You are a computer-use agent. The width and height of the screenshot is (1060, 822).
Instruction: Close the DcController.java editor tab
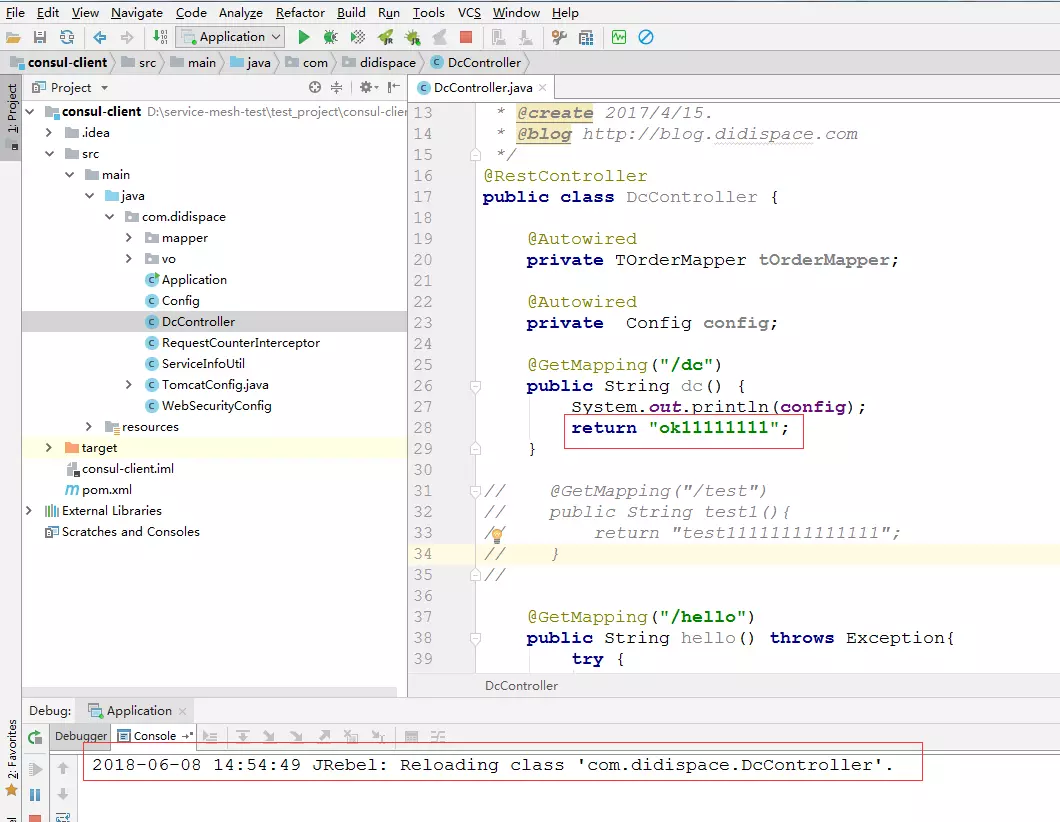click(542, 88)
